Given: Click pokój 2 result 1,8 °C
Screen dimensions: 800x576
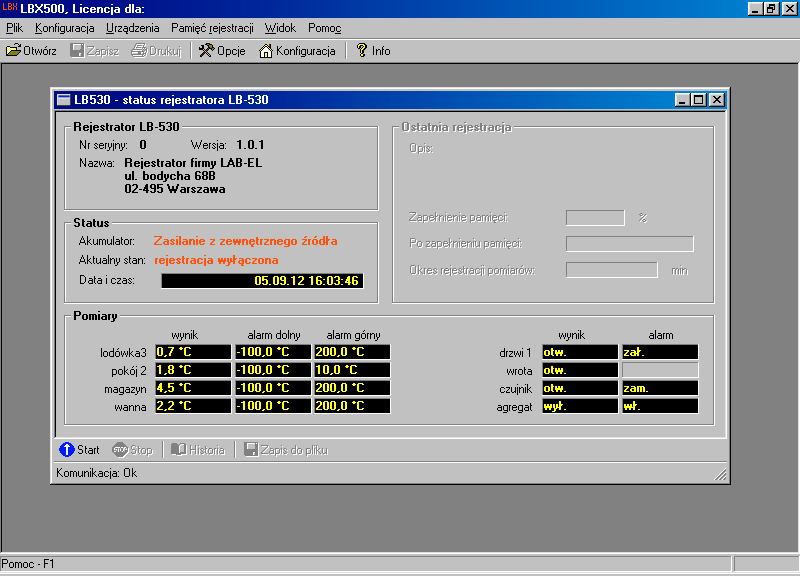Looking at the screenshot, I should tap(193, 370).
